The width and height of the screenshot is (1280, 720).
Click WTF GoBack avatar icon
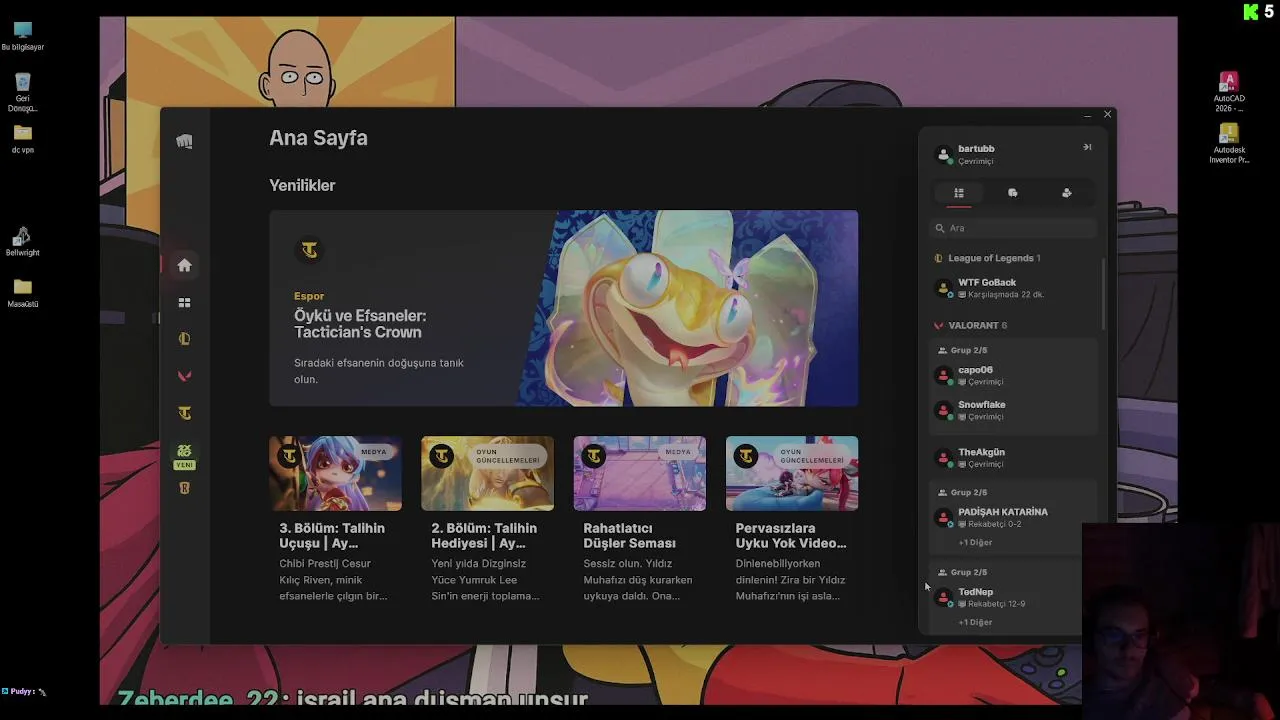pos(943,289)
